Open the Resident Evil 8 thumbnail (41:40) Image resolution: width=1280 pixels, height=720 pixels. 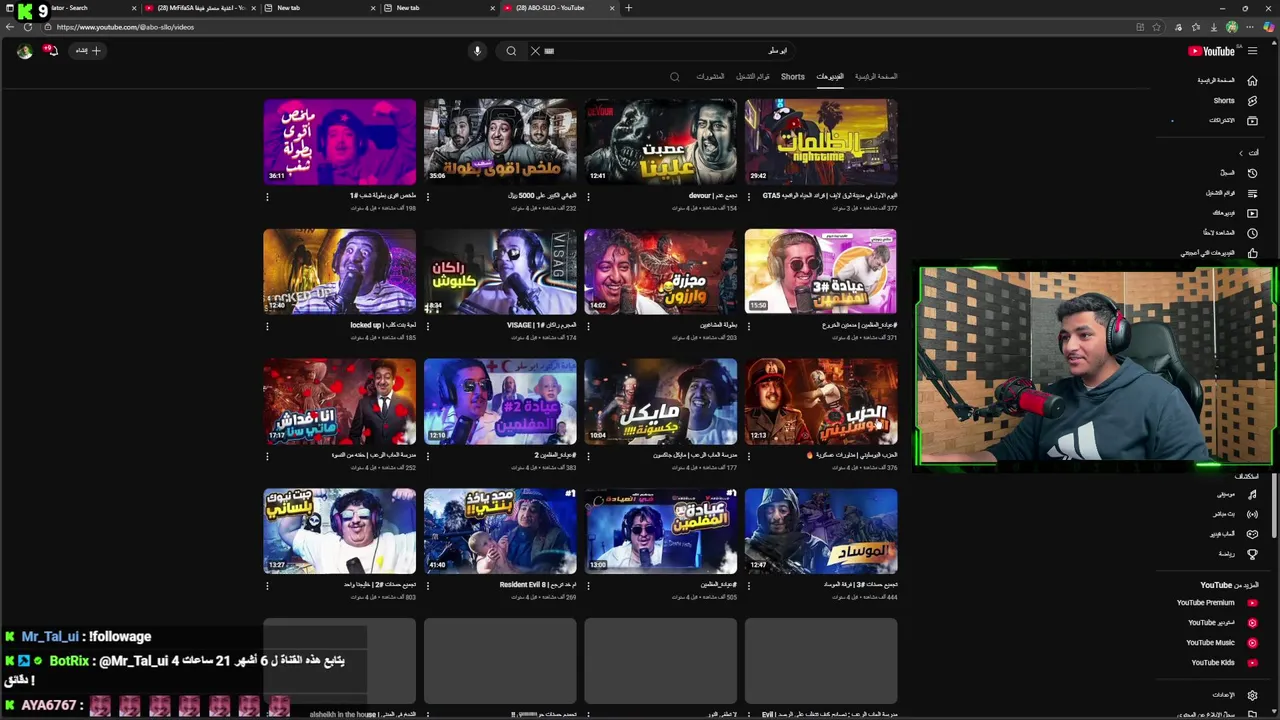coord(500,532)
